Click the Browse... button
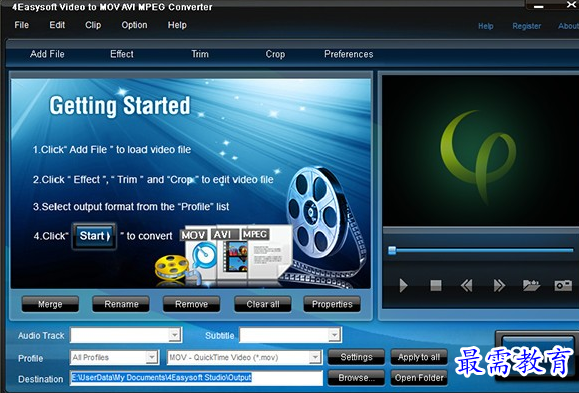This screenshot has height=393, width=579. pyautogui.click(x=356, y=378)
